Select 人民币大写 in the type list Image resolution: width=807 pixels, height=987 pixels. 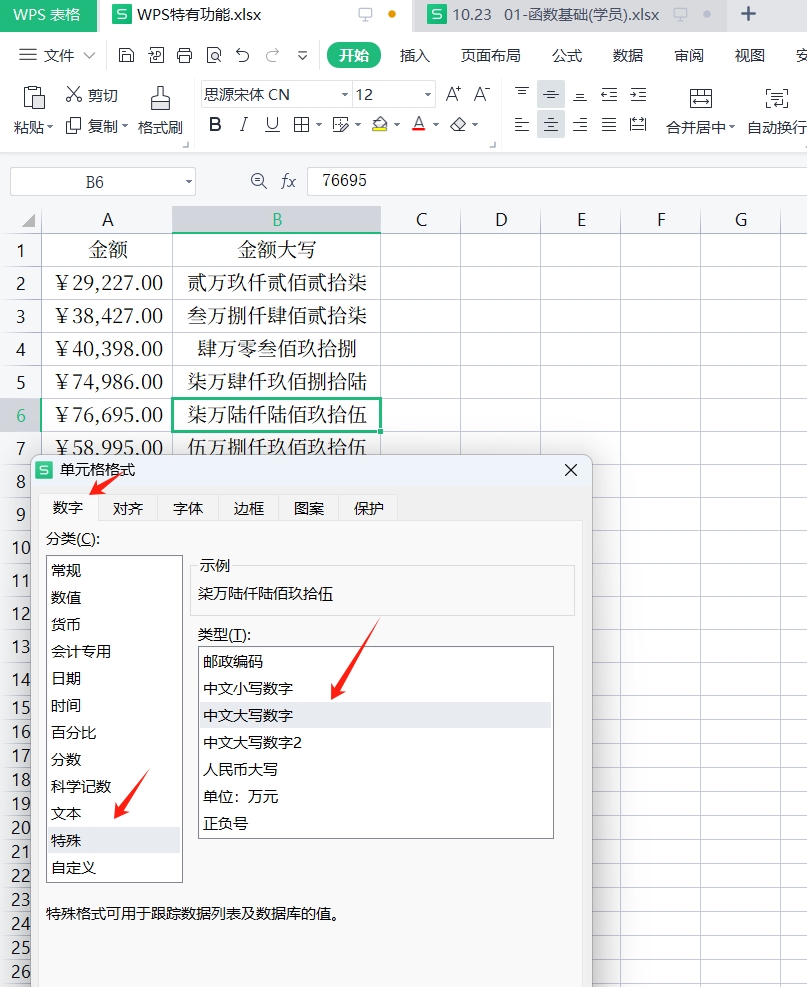(241, 769)
